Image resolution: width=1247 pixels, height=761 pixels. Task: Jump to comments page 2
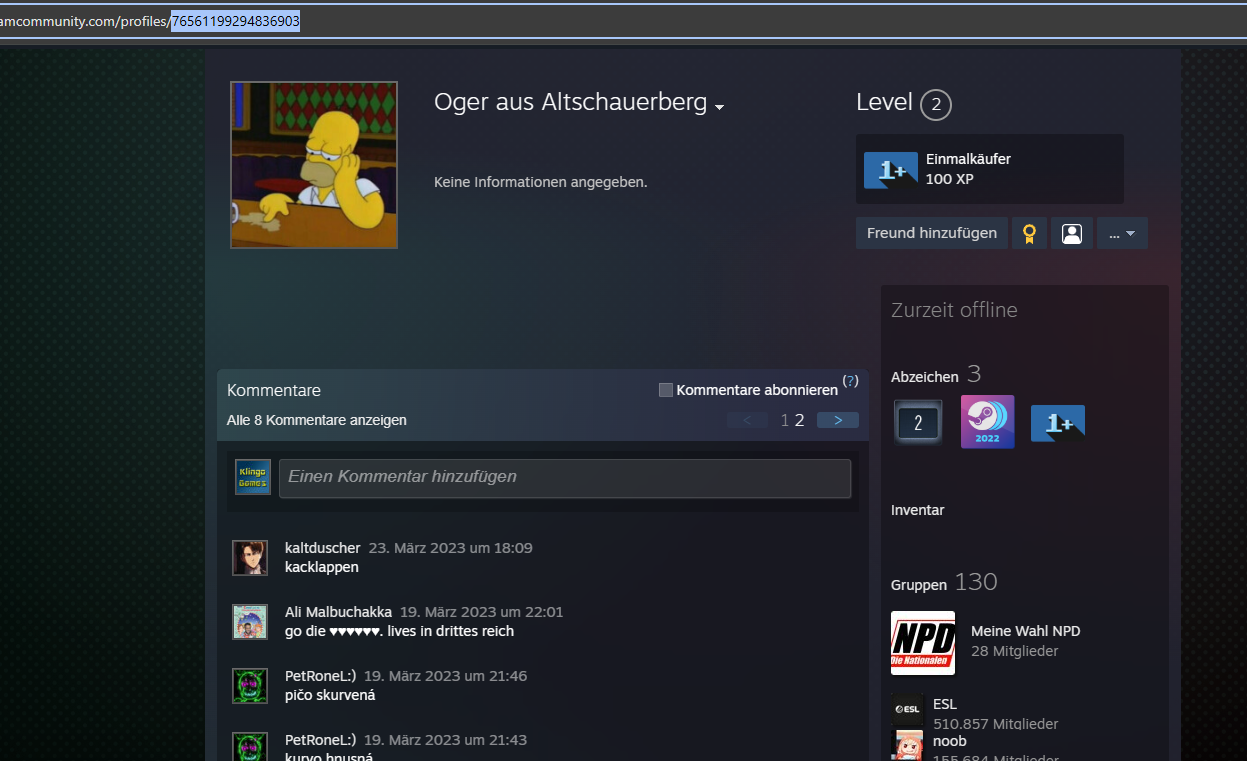(x=800, y=420)
